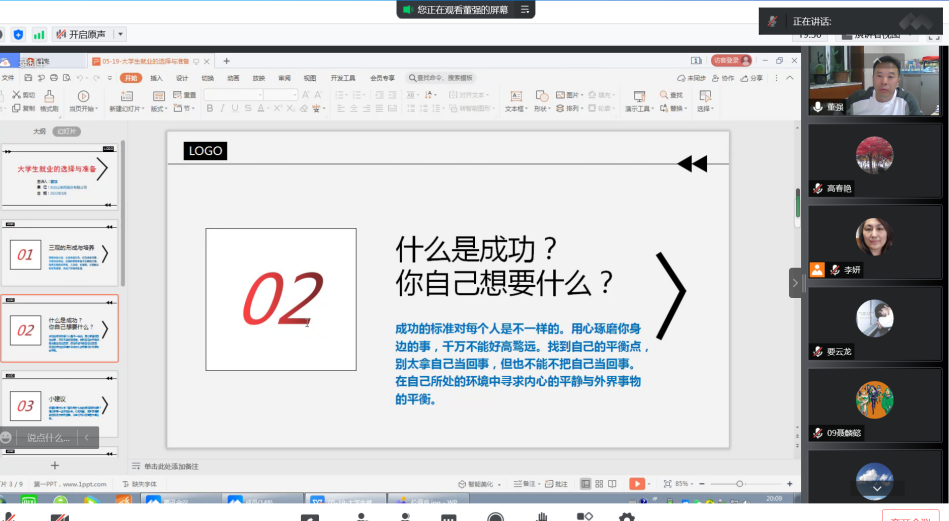Switch to slide sorter view icon
This screenshot has height=521, width=949.
pyautogui.click(x=598, y=484)
